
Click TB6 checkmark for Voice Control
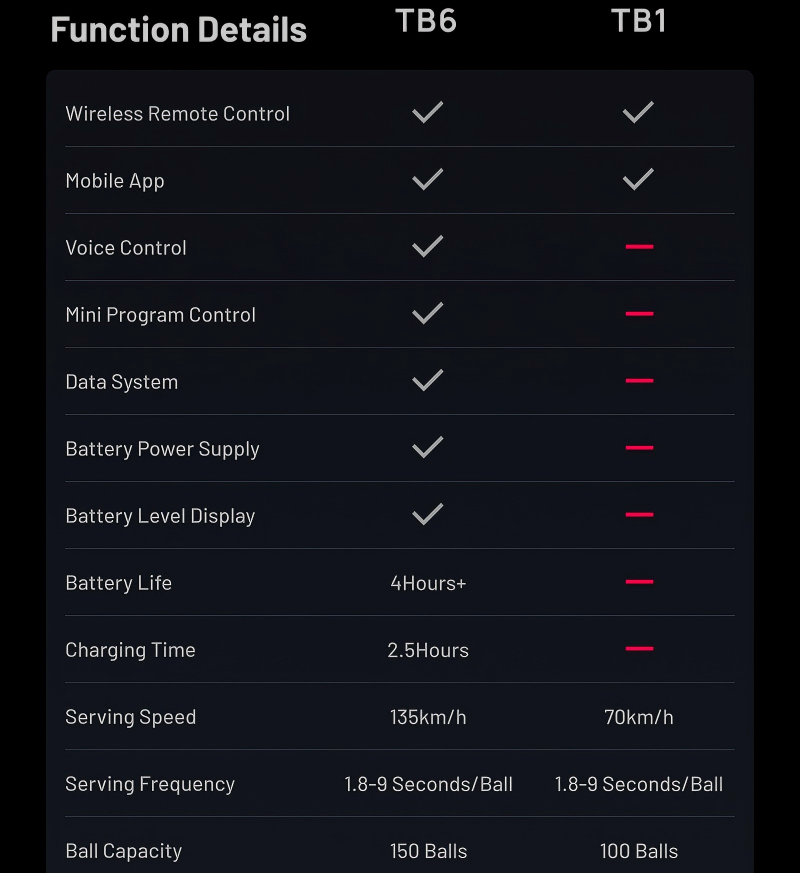pyautogui.click(x=428, y=247)
